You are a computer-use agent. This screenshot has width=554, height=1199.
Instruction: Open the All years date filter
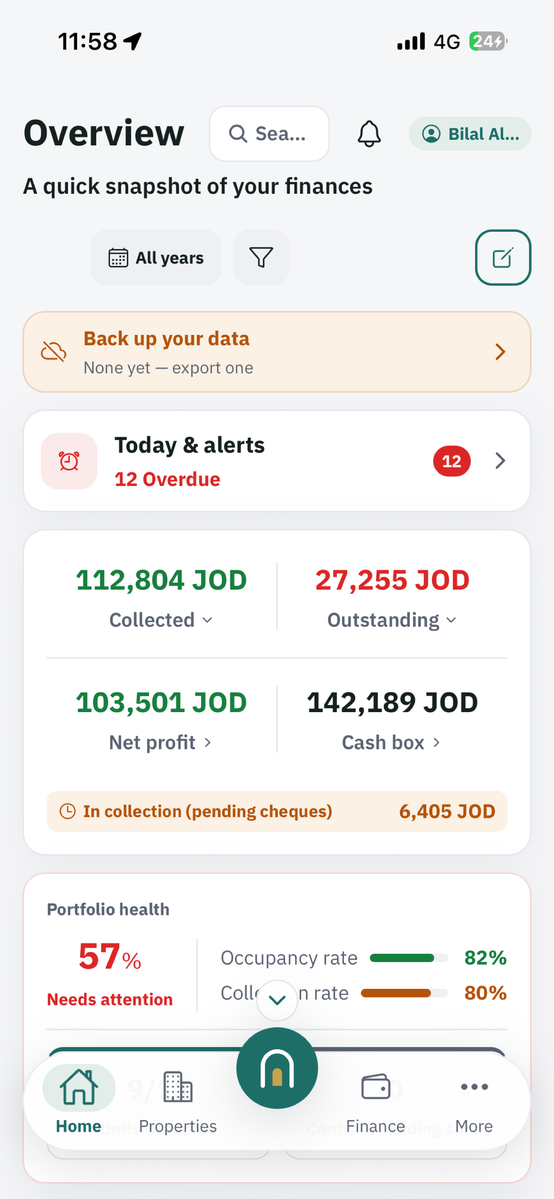pos(156,258)
